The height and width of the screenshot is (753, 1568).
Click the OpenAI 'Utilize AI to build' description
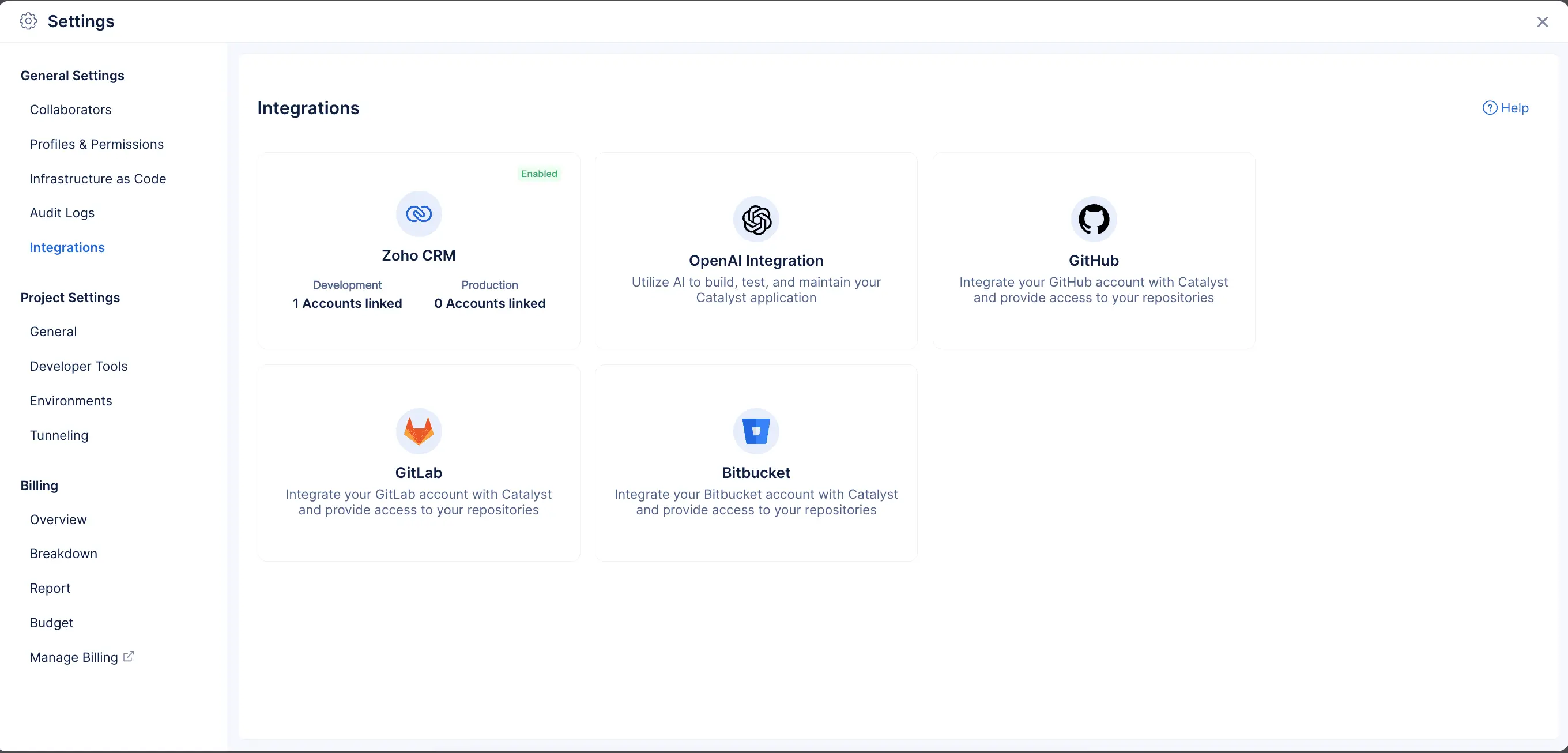click(756, 291)
